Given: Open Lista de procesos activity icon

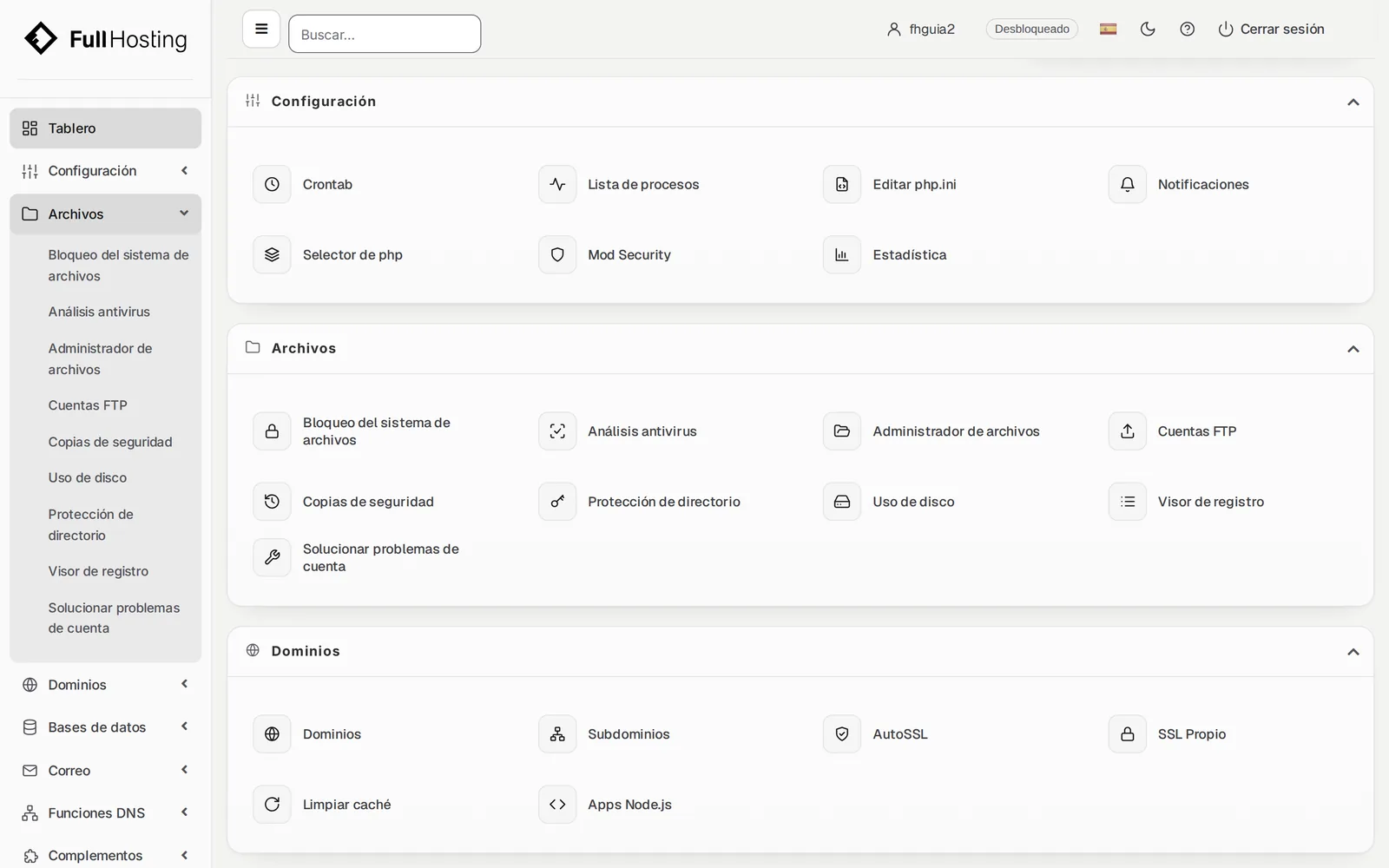Looking at the screenshot, I should [x=557, y=184].
